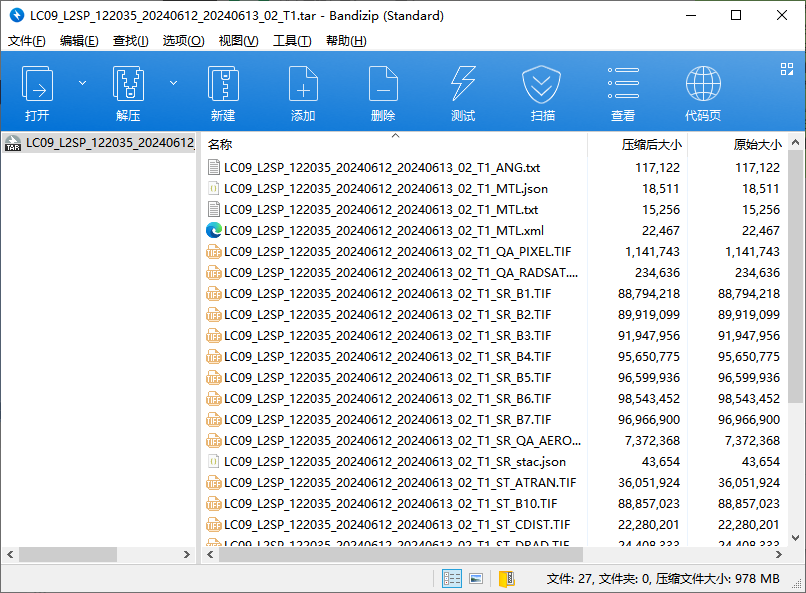This screenshot has height=593, width=806.
Task: Expand the 解压 dropdown arrow
Action: coord(174,83)
